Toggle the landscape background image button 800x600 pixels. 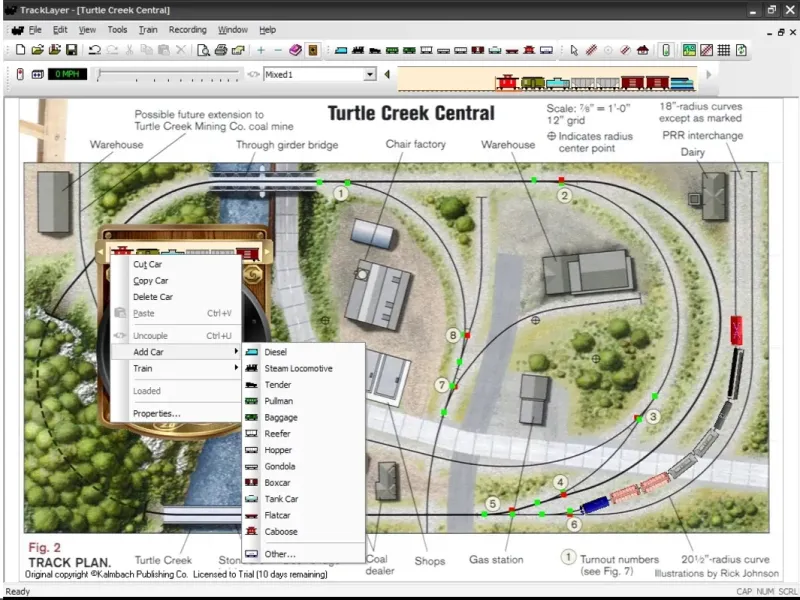click(x=689, y=49)
